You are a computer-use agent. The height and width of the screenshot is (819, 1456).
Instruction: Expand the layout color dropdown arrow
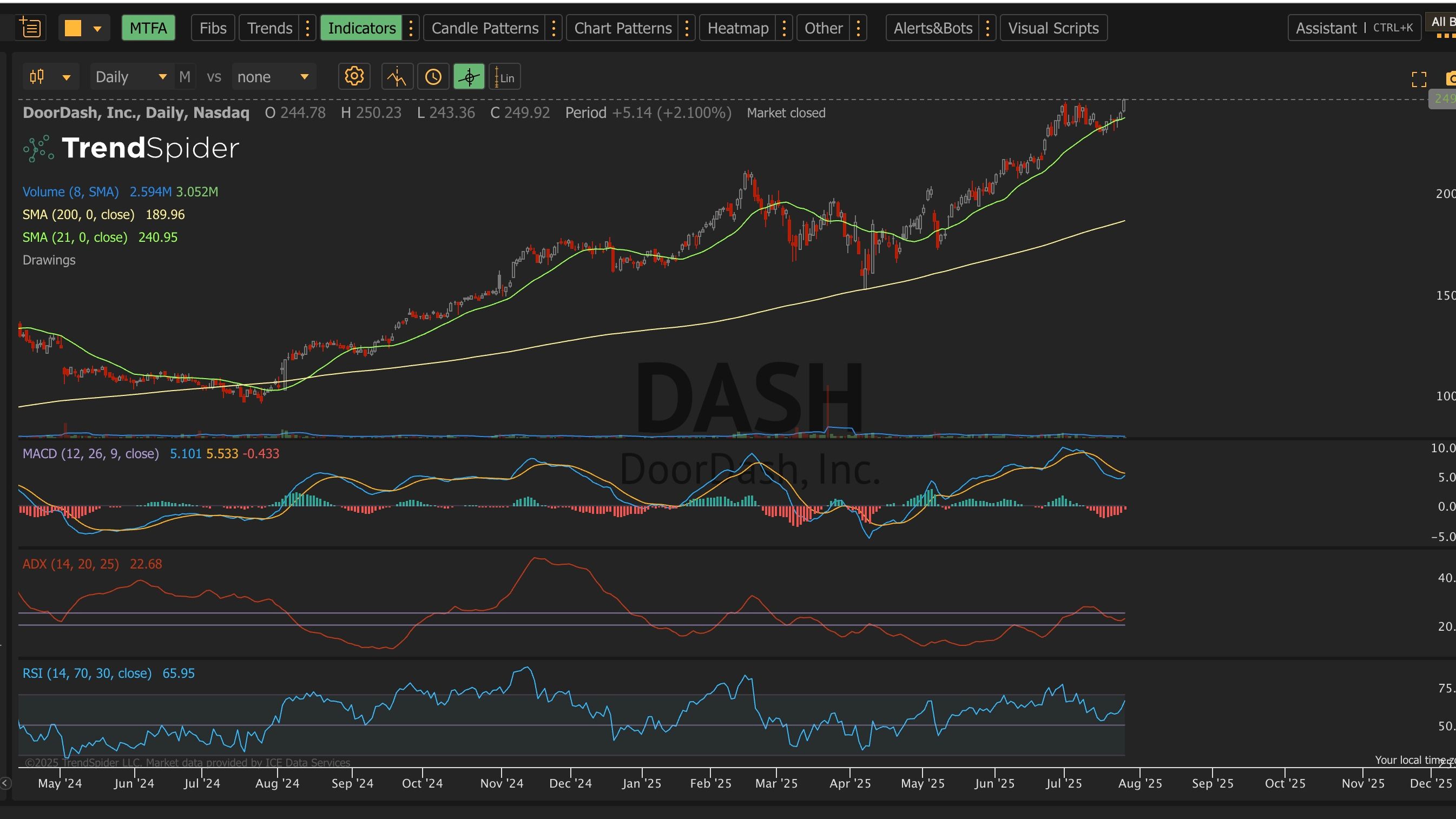point(97,28)
